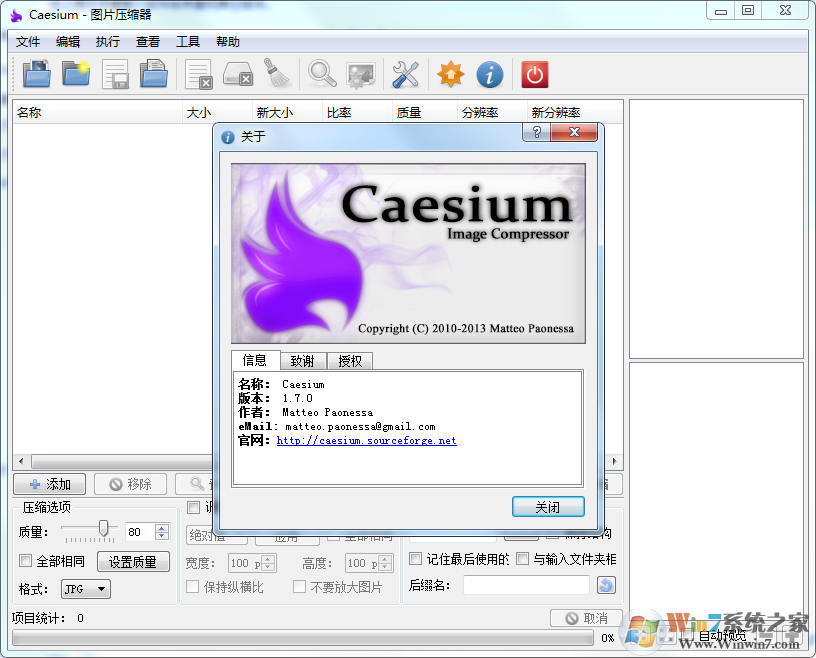Screen dimensions: 816x658
Task: Enable the 全部相同 checkbox
Action: (x=25, y=560)
